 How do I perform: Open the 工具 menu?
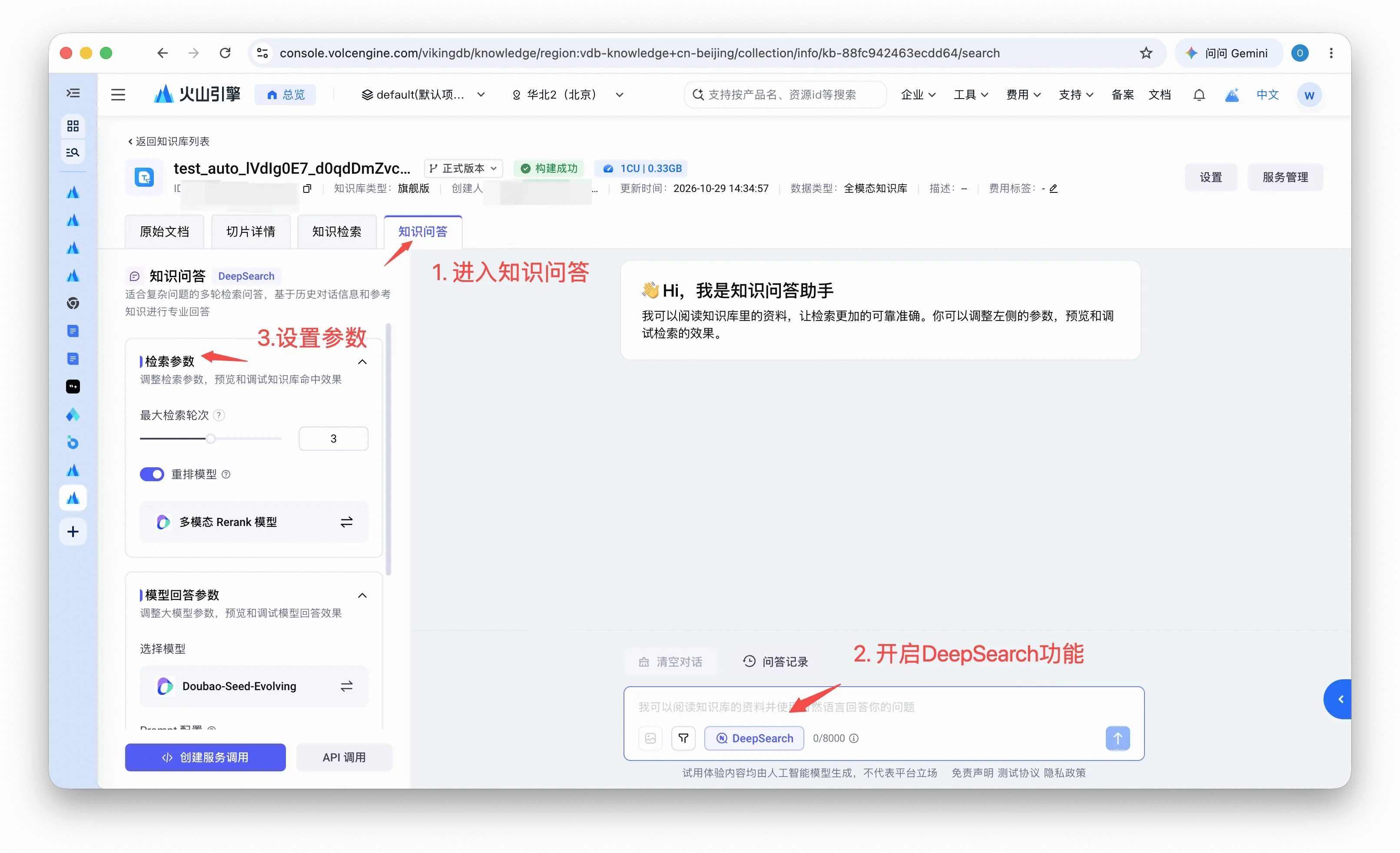[x=971, y=95]
